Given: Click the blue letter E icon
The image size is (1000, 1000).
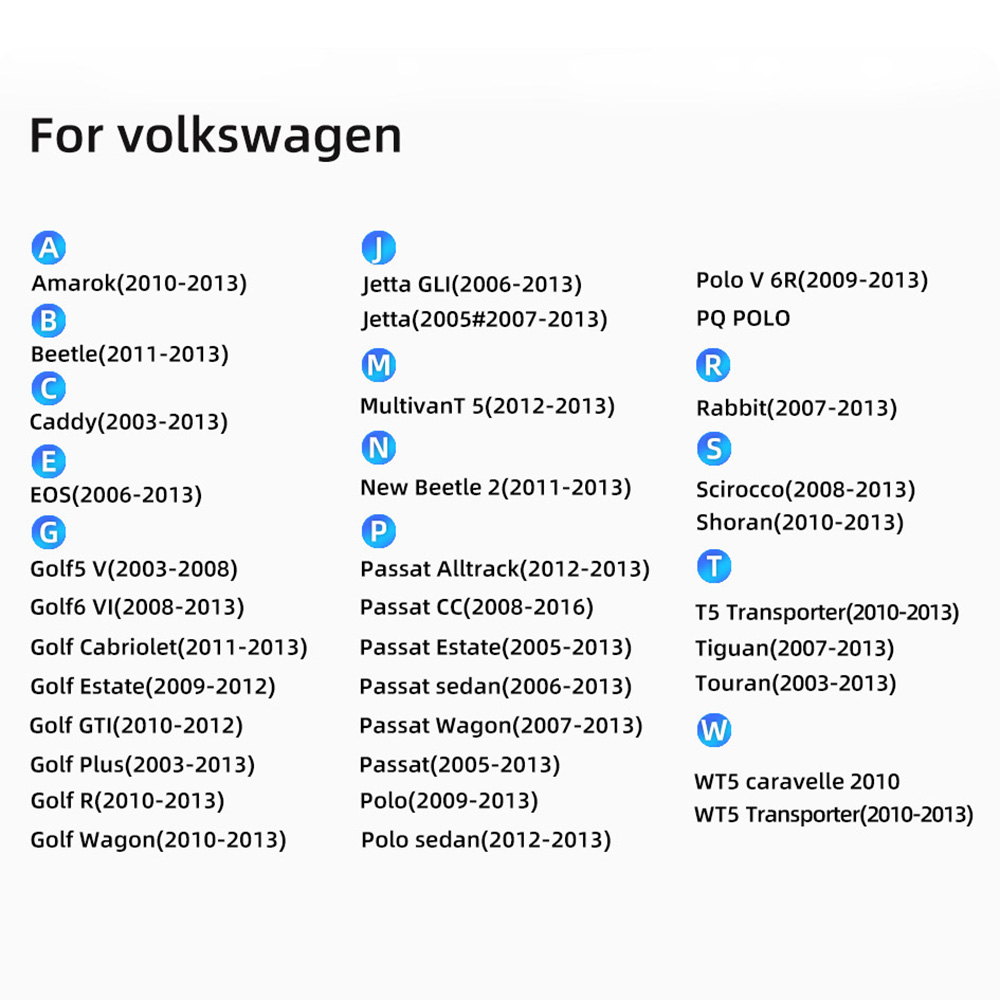Looking at the screenshot, I should (x=48, y=461).
